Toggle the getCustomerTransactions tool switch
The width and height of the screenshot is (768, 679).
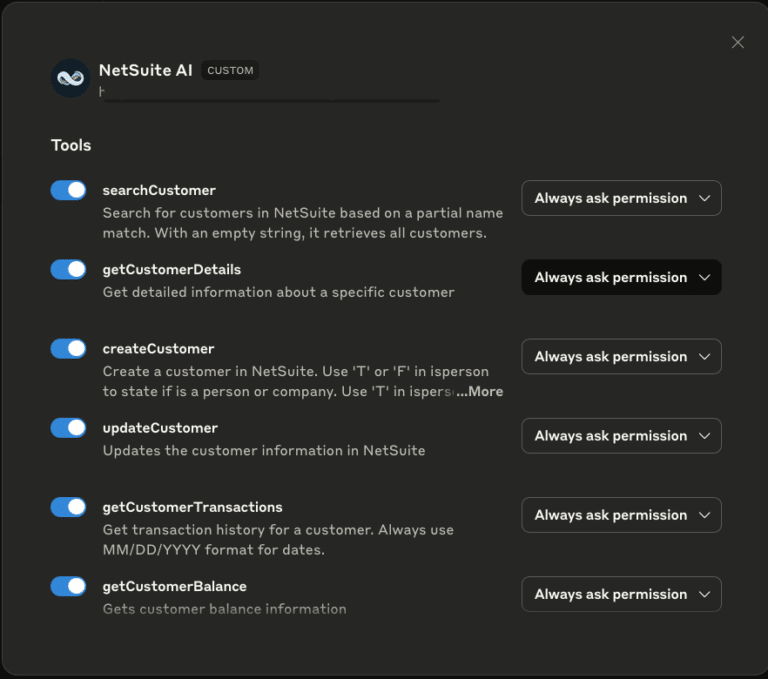click(69, 507)
